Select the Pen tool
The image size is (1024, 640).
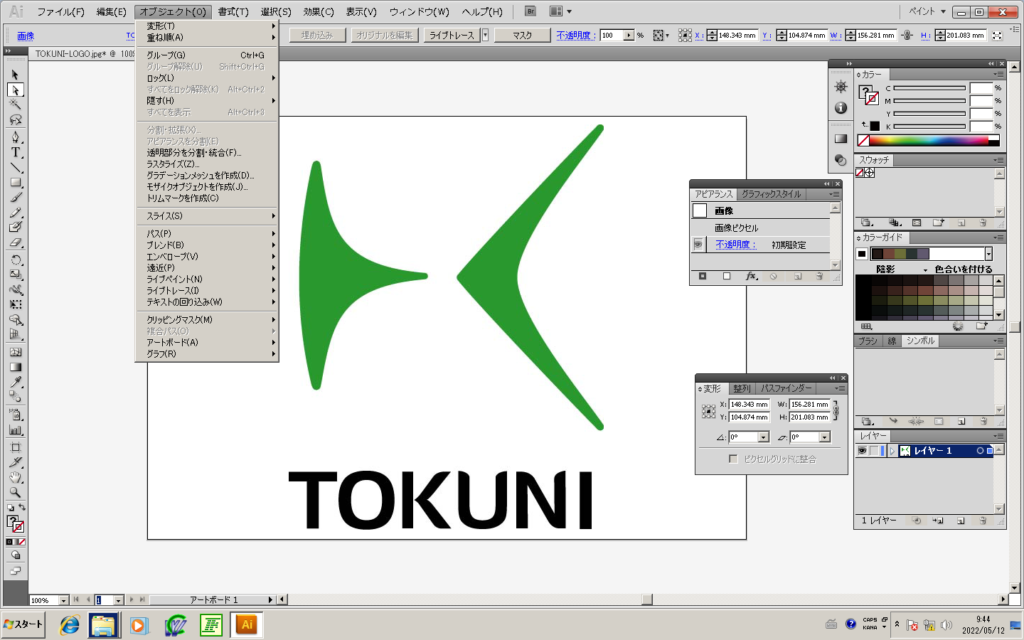15,137
